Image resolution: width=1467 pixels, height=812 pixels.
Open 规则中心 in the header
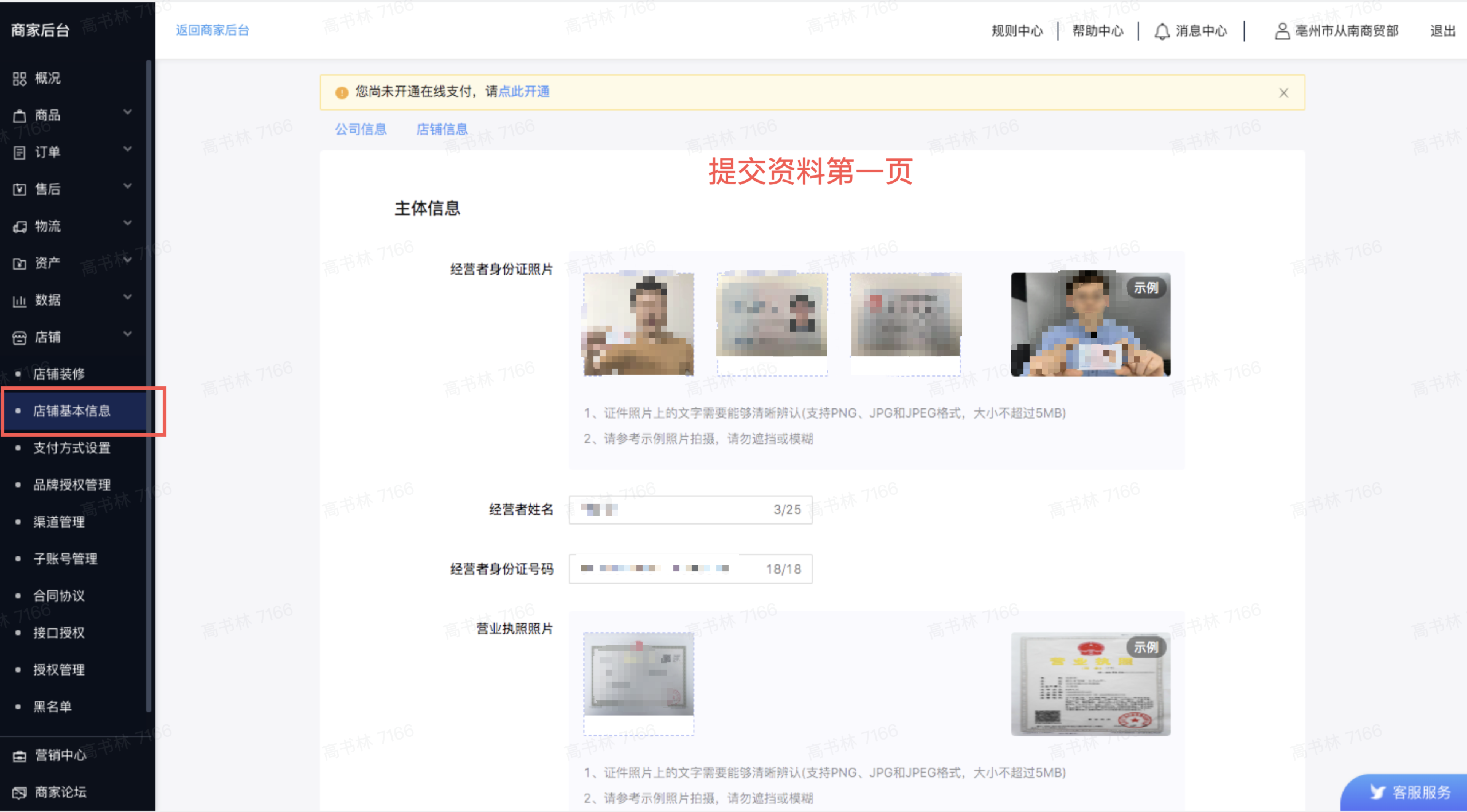coord(1017,31)
